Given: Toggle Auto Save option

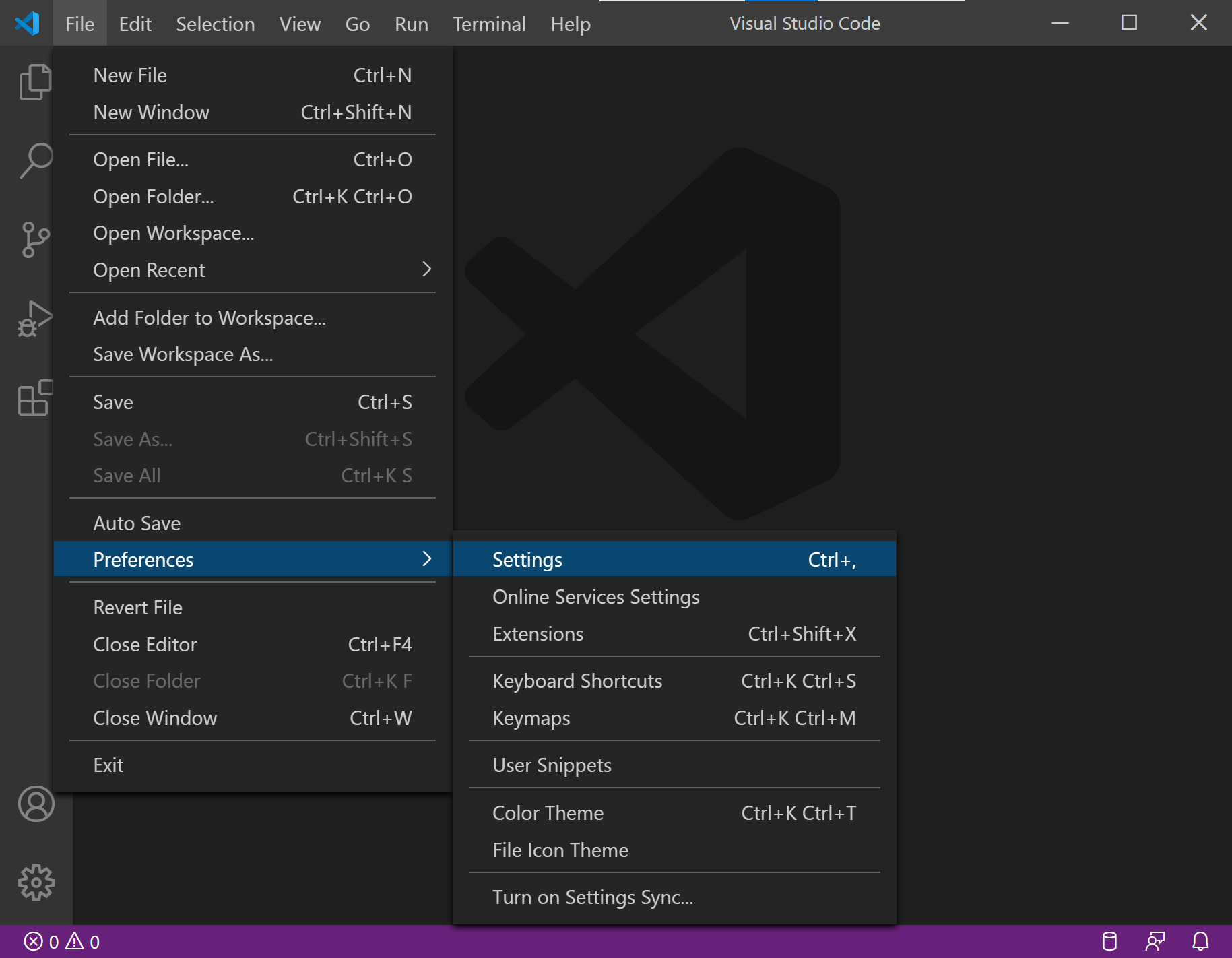Looking at the screenshot, I should tap(253, 523).
